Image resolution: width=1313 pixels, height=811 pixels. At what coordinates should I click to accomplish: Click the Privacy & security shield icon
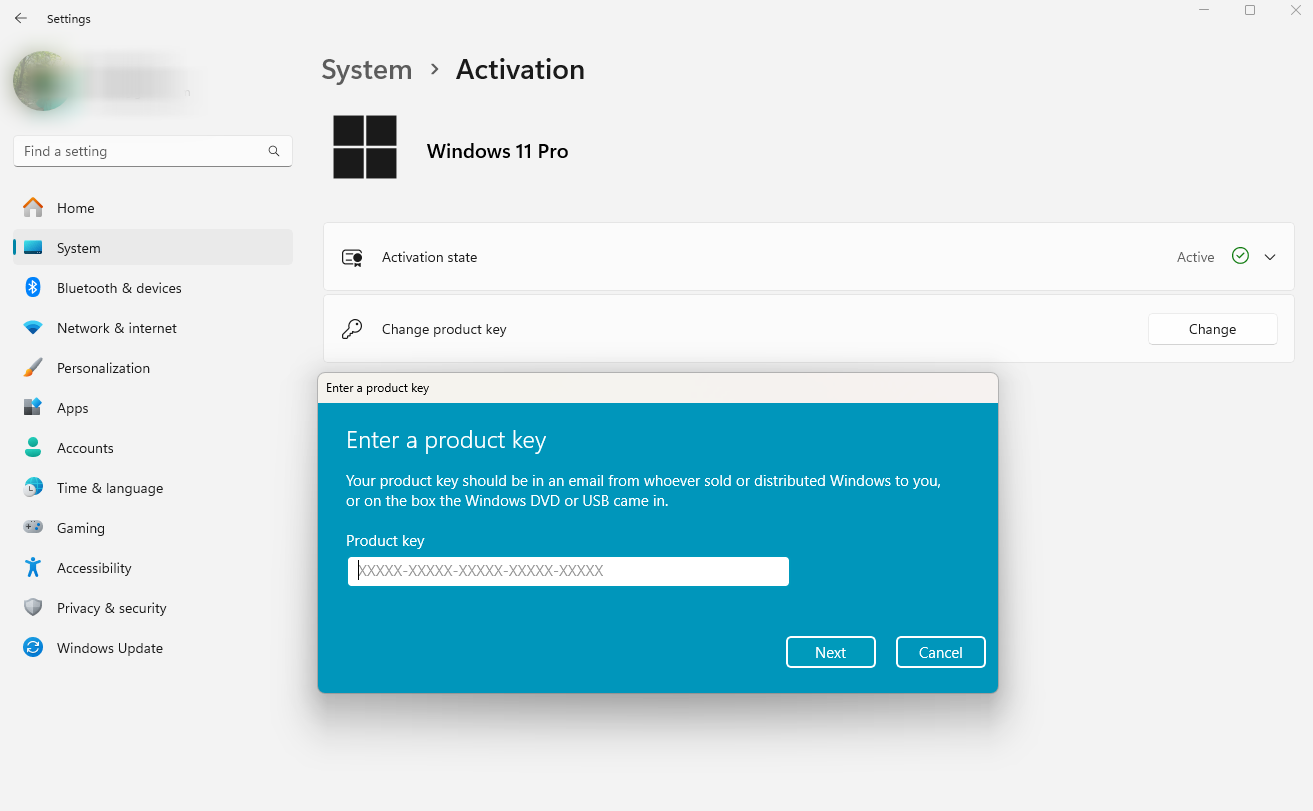pyautogui.click(x=33, y=608)
